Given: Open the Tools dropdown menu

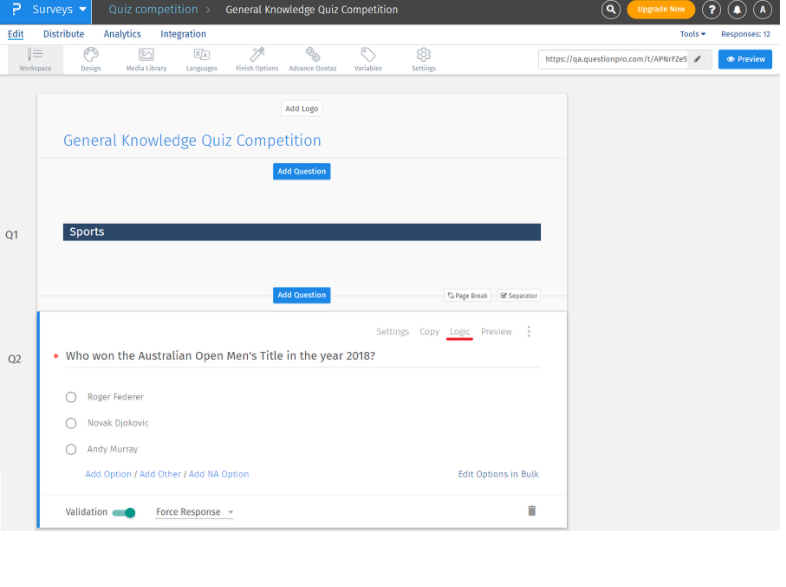Looking at the screenshot, I should pos(693,34).
